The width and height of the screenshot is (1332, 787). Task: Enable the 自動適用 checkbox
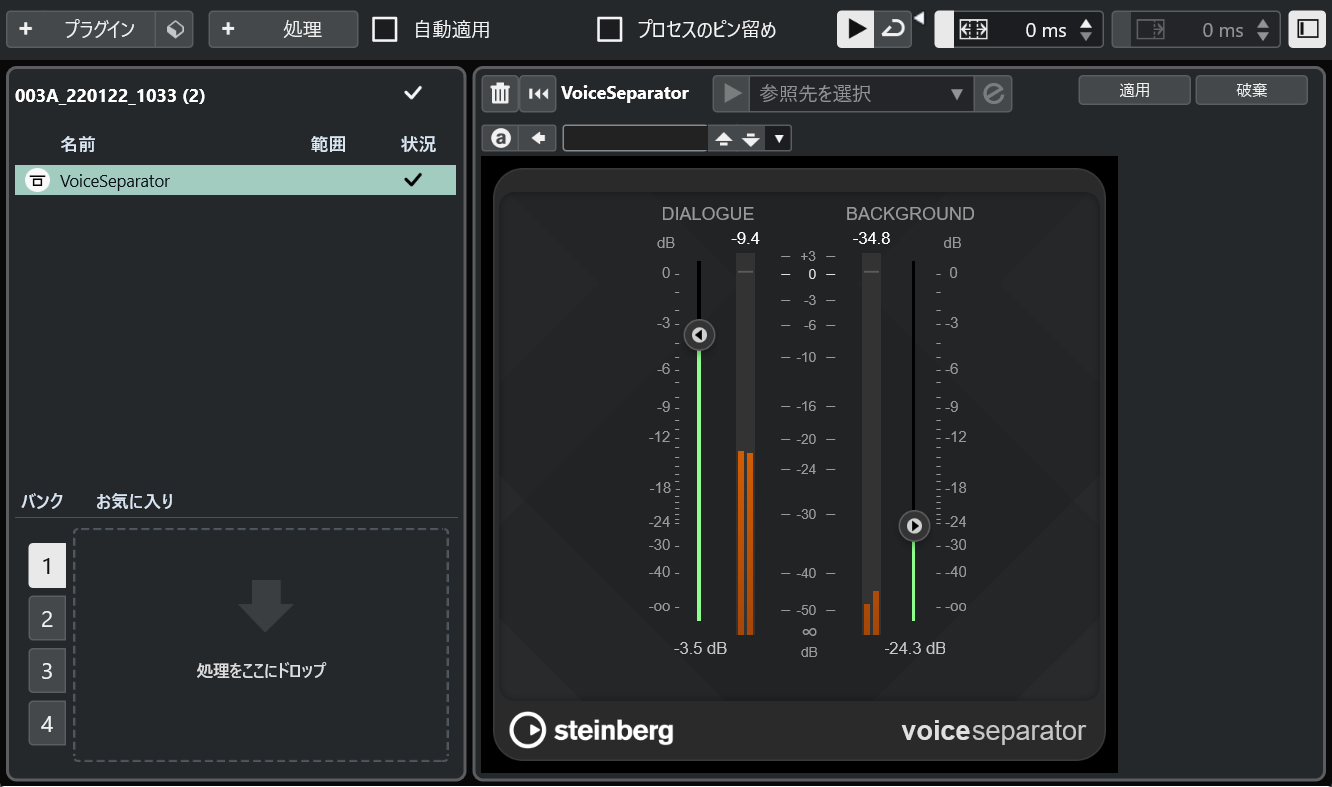385,30
